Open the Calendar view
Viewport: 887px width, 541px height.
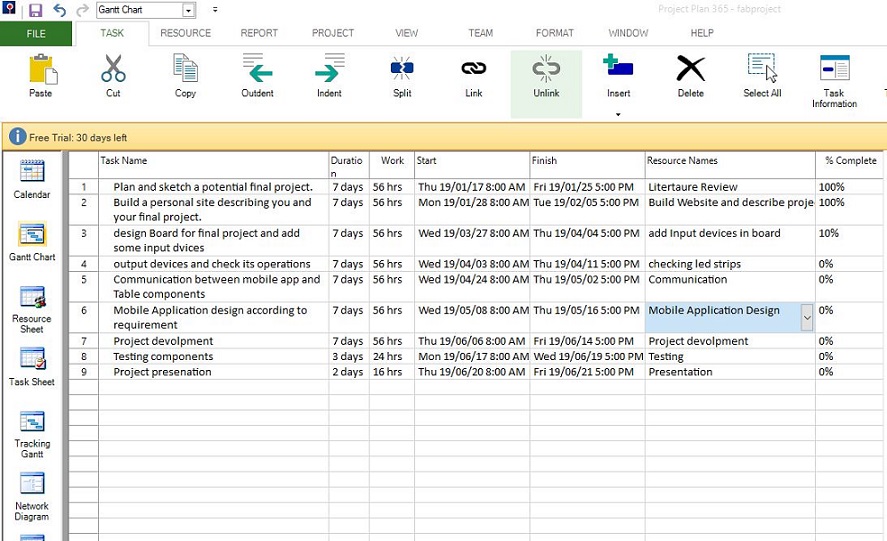click(32, 179)
